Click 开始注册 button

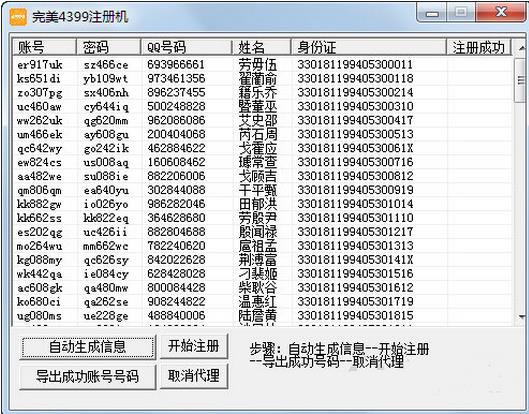[x=194, y=346]
